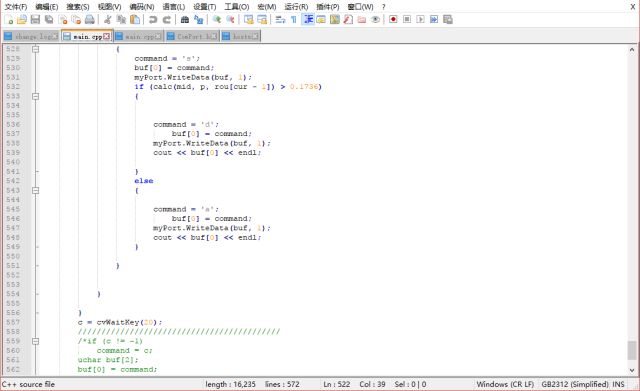Open the 视图(V) menu
The image size is (640, 391).
pos(109,7)
